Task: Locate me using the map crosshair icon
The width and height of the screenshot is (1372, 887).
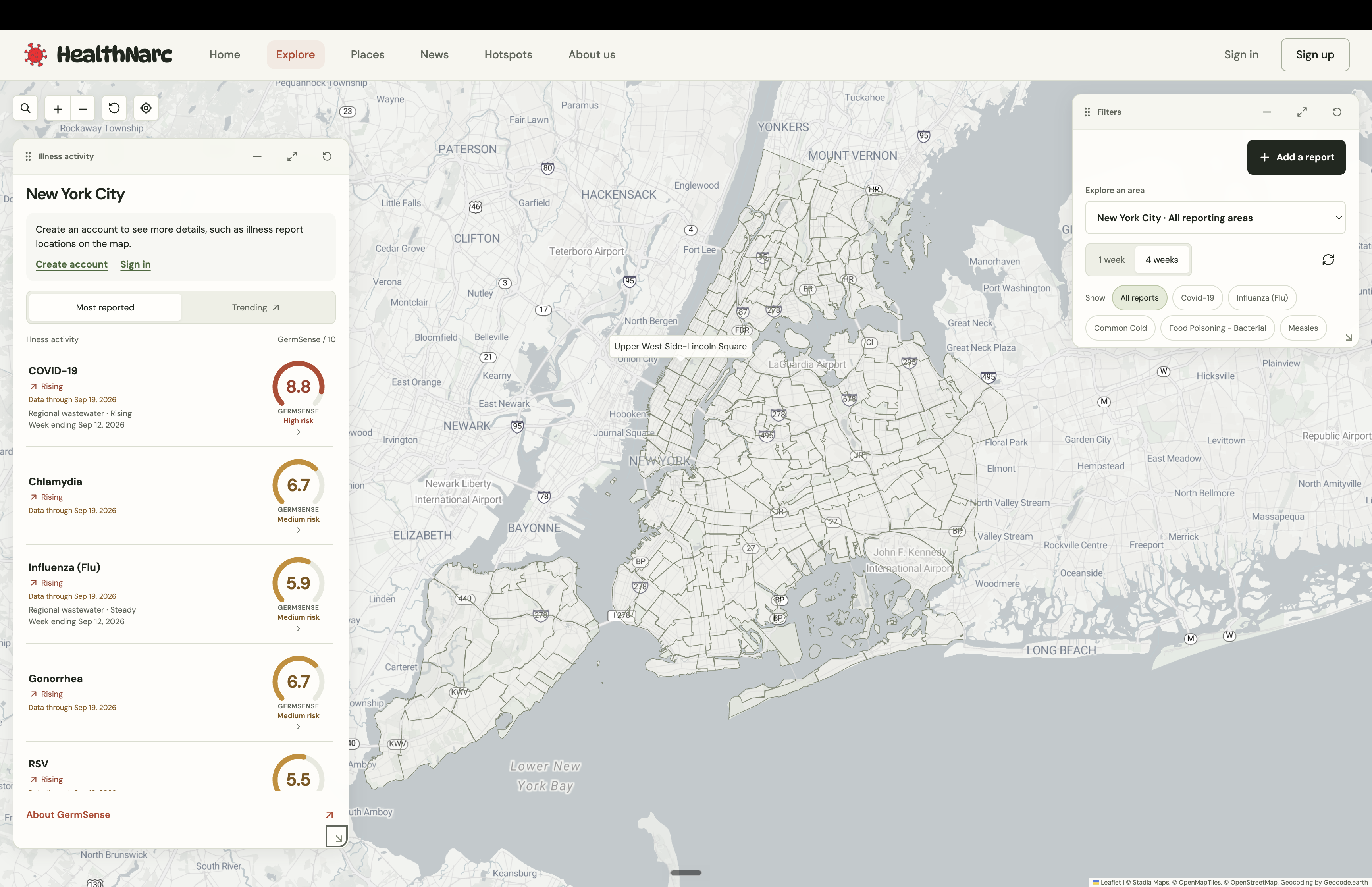Action: 146,108
